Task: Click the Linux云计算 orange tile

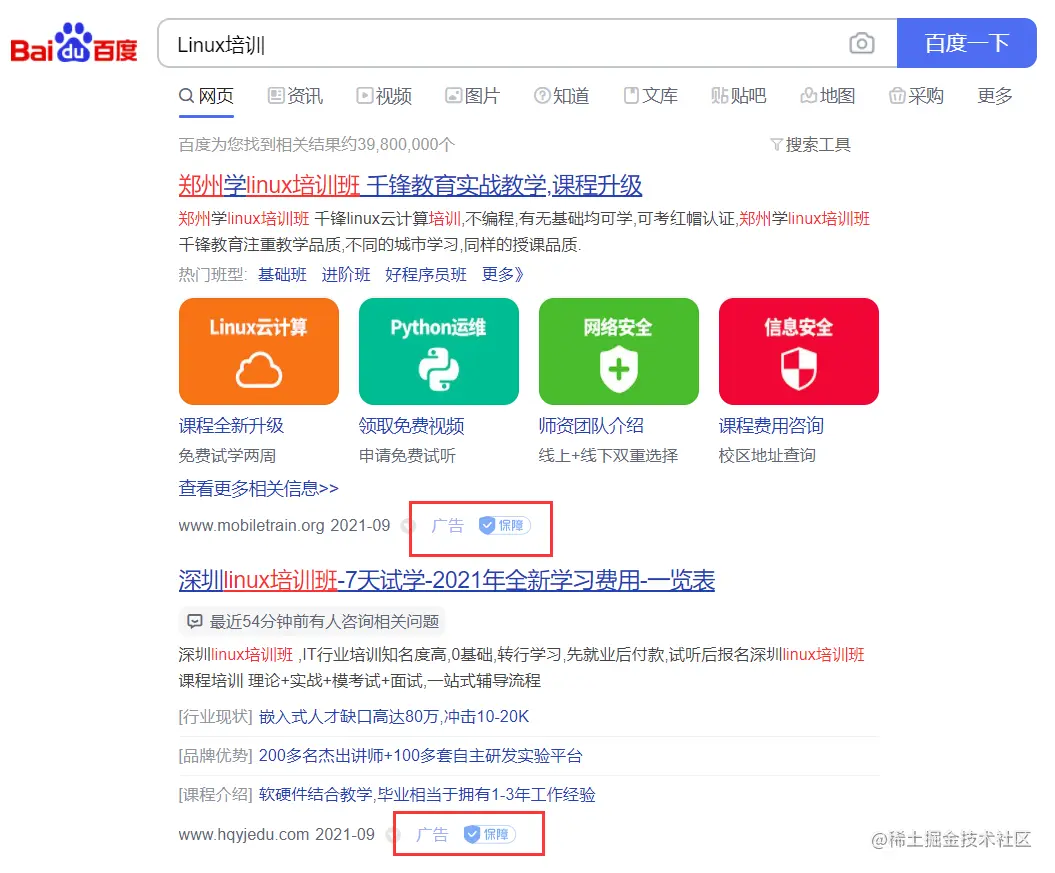Action: pyautogui.click(x=259, y=351)
